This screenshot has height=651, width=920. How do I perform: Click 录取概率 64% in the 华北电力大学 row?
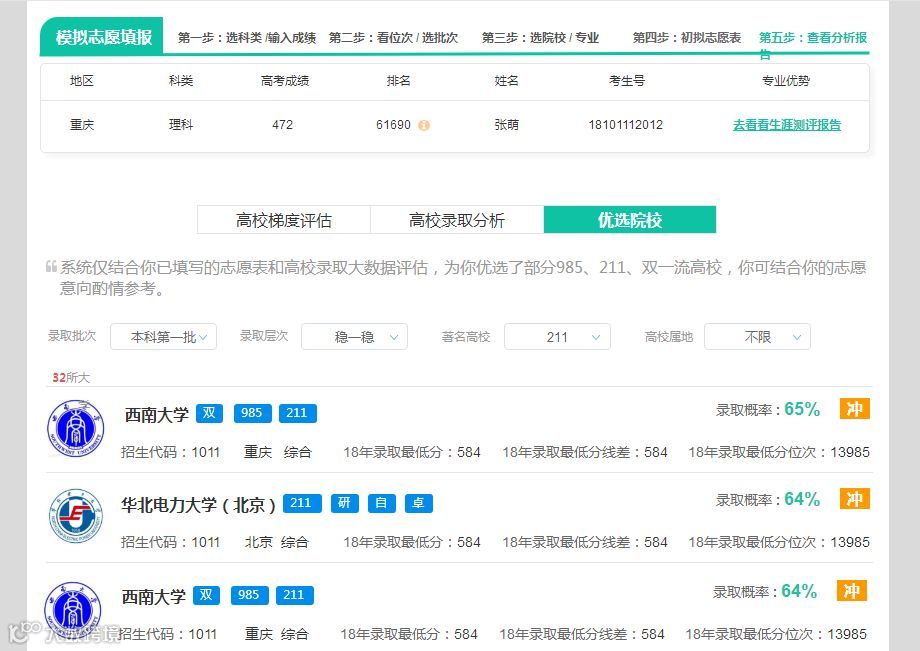tap(767, 499)
